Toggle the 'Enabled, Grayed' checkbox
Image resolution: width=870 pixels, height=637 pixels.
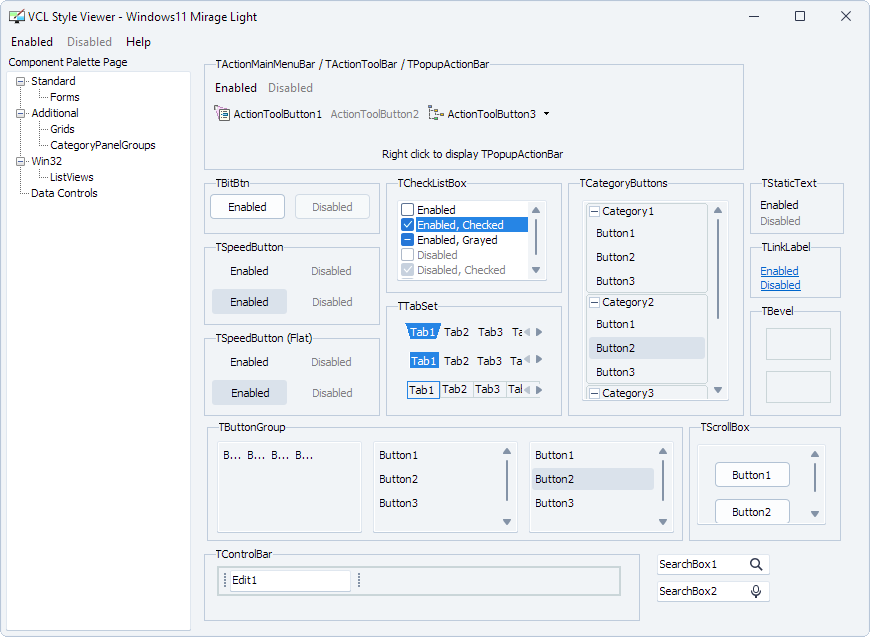point(407,240)
